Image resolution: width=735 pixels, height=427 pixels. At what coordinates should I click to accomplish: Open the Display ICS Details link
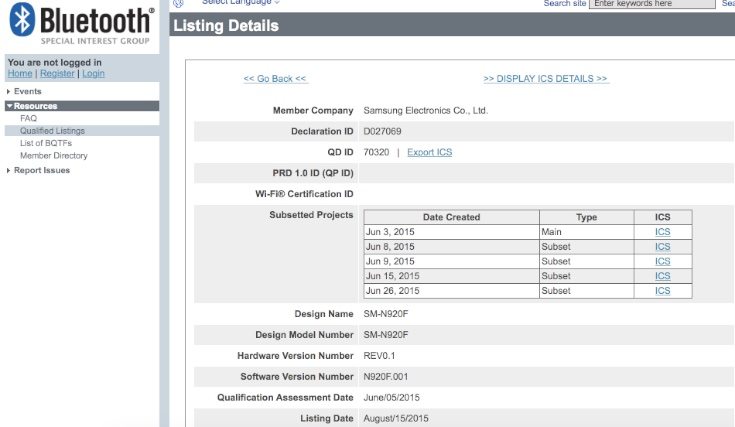click(x=546, y=79)
